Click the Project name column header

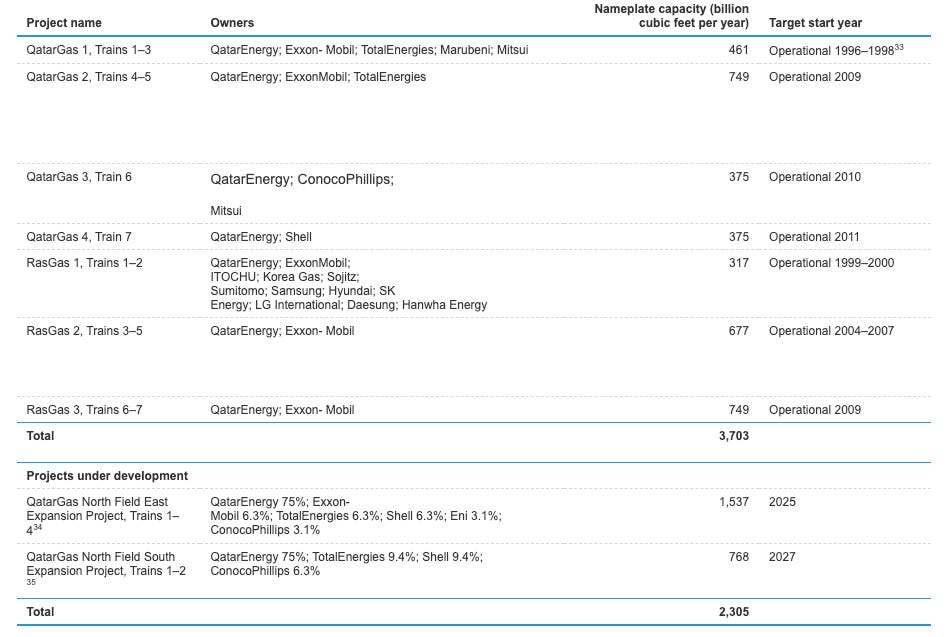[64, 23]
